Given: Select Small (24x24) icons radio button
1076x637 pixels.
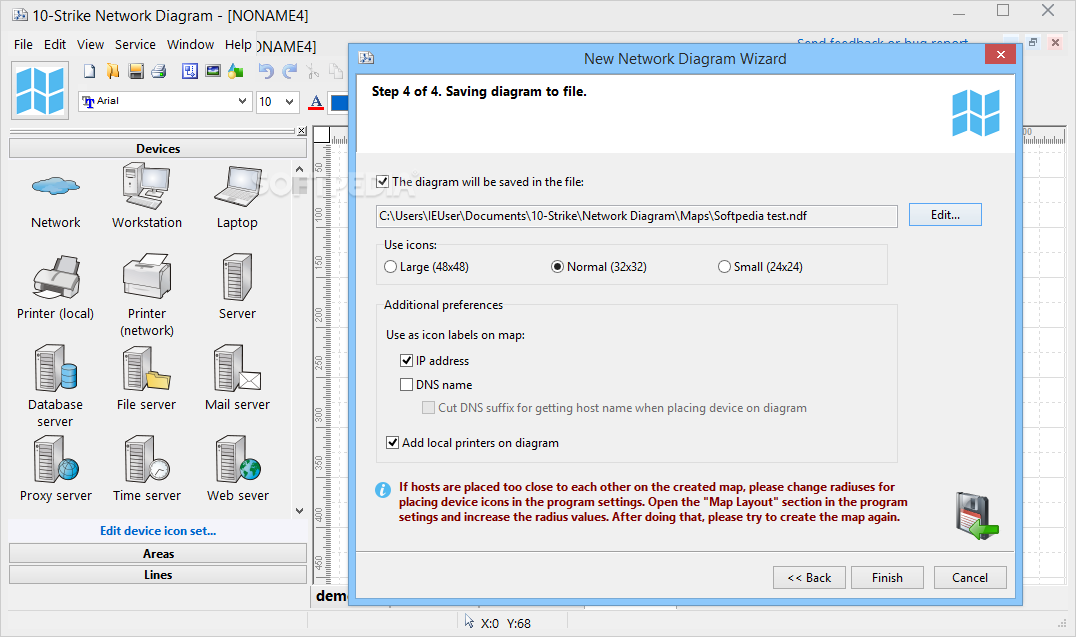Looking at the screenshot, I should tap(724, 267).
